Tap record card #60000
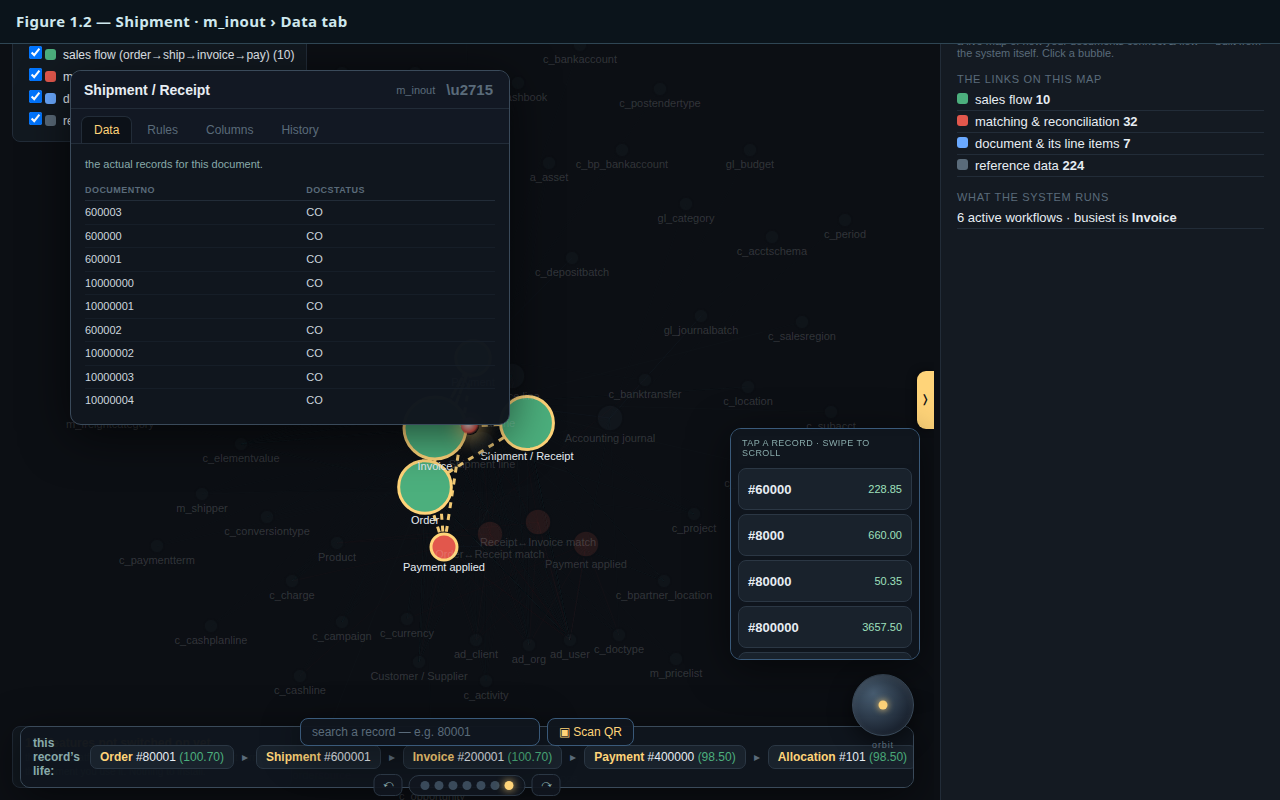 pos(825,489)
